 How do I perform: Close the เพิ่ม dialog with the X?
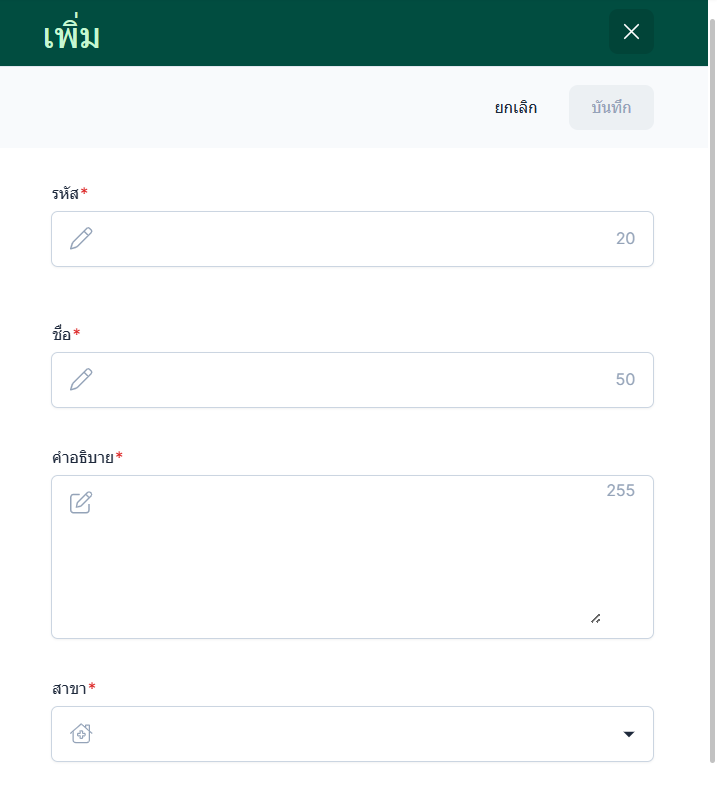click(x=631, y=32)
